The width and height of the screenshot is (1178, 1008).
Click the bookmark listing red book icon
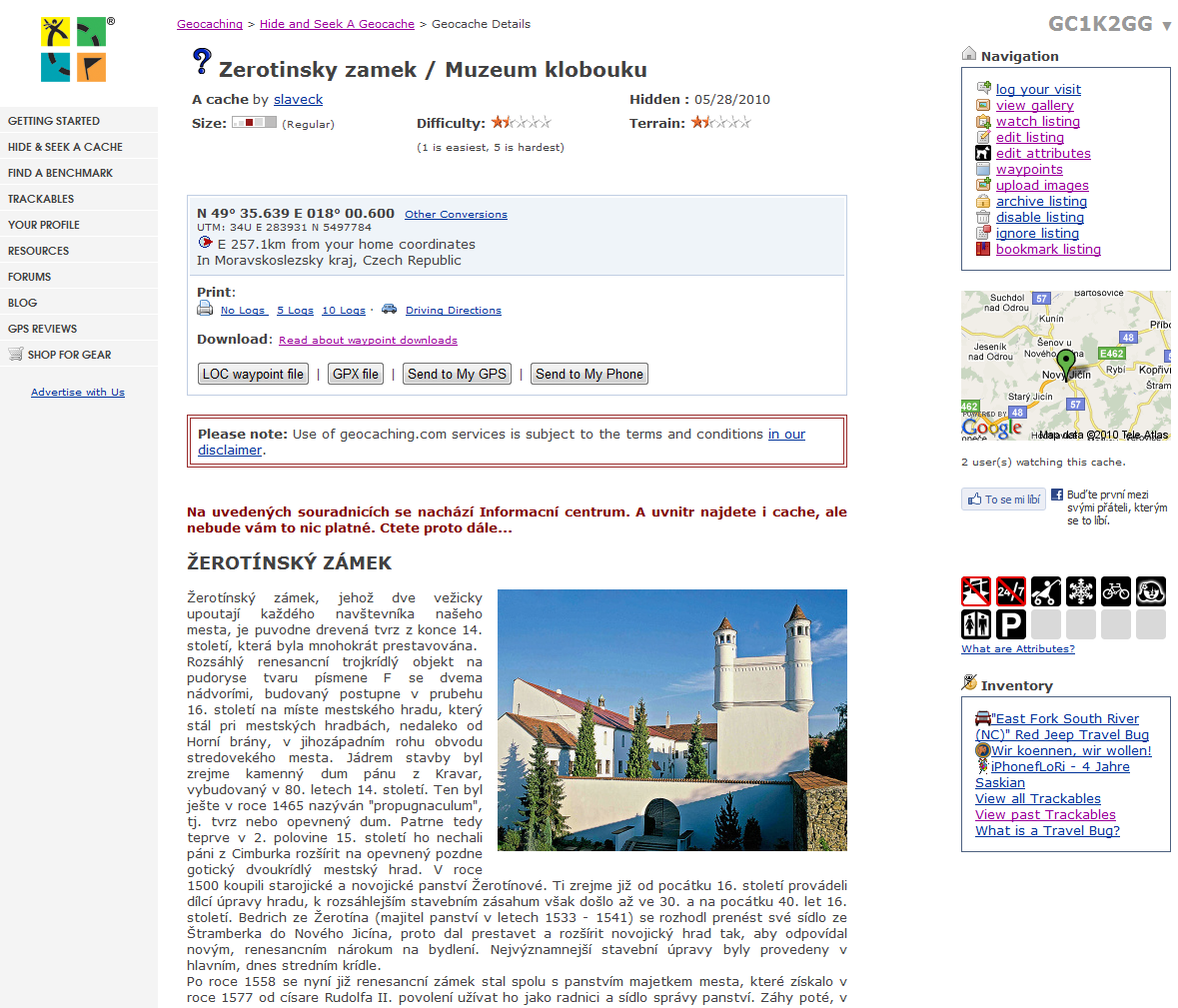pos(983,249)
